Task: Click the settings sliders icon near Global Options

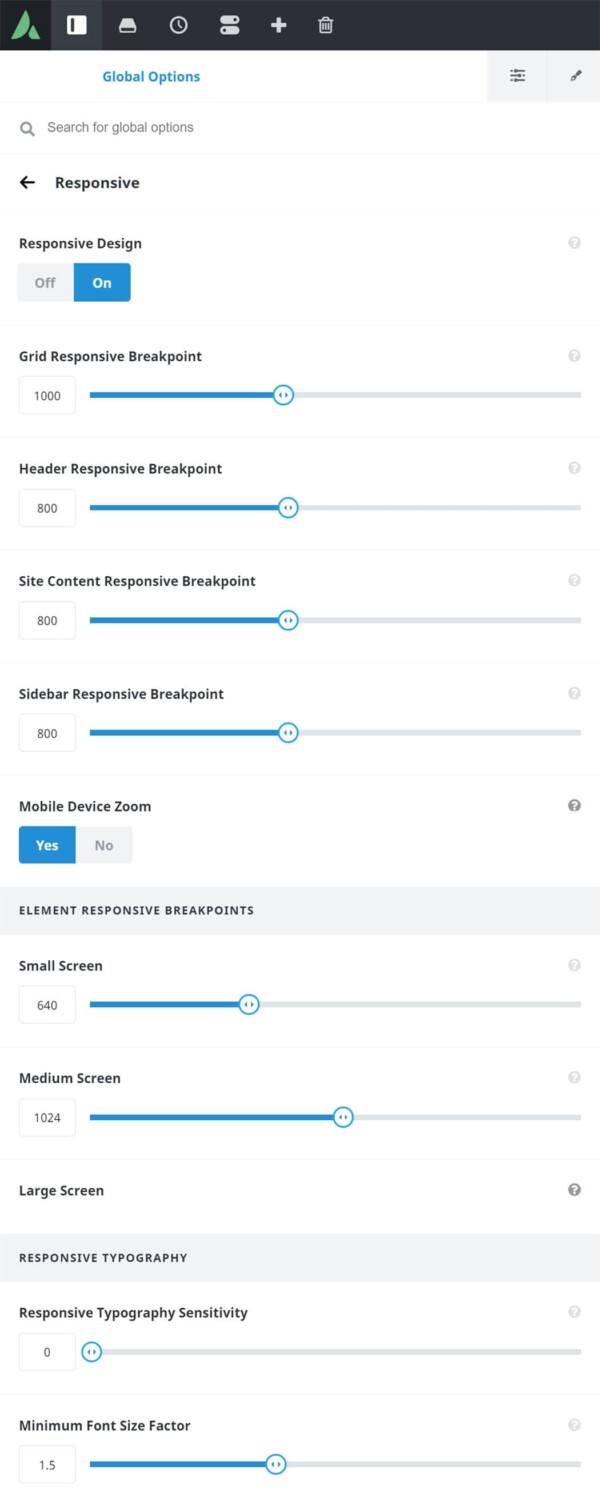Action: coord(517,75)
